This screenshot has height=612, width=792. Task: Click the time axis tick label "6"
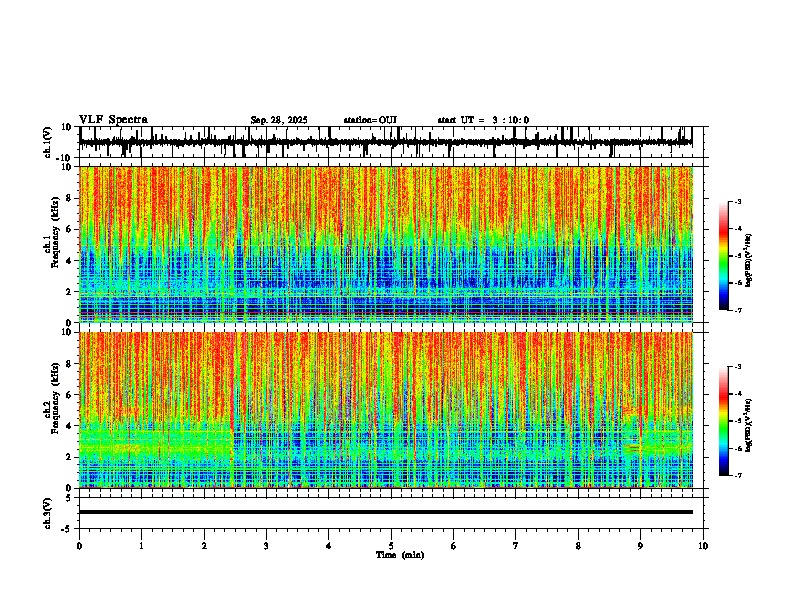454,546
